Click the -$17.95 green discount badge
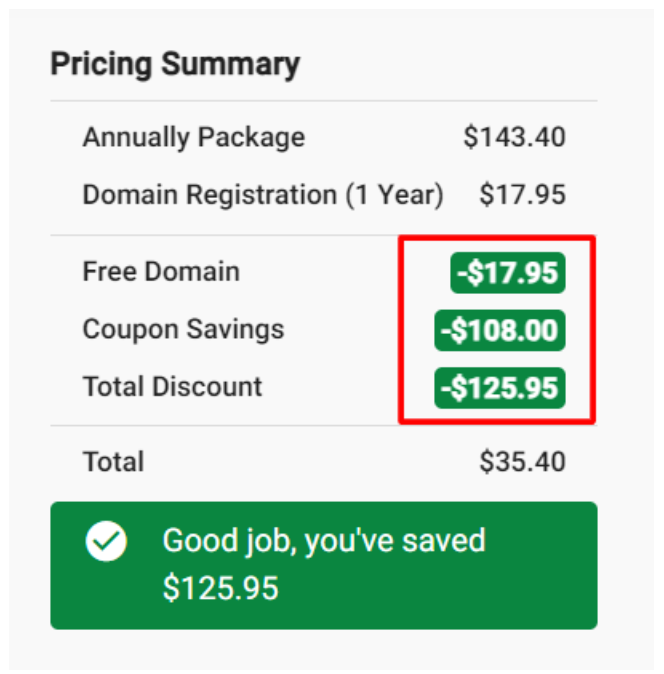Image resolution: width=664 pixels, height=674 pixels. tap(508, 273)
